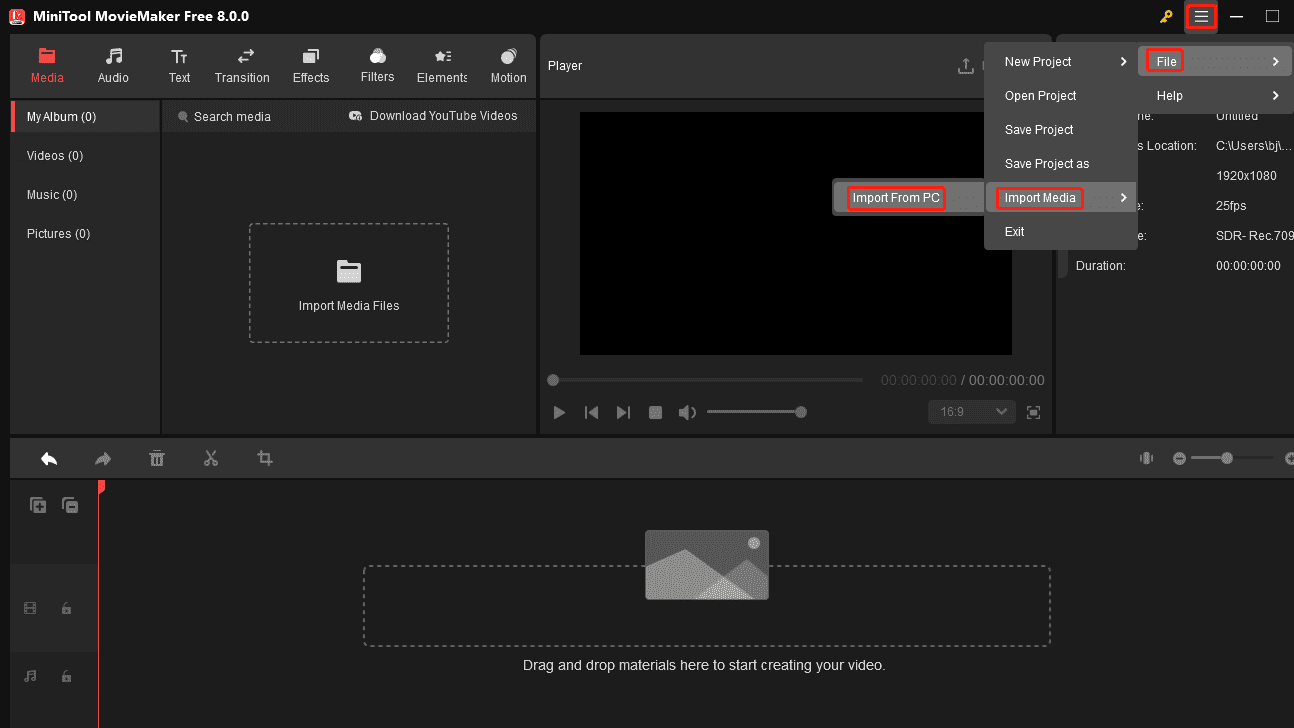Expand the Help submenu chevron
1294x728 pixels.
tap(1276, 95)
